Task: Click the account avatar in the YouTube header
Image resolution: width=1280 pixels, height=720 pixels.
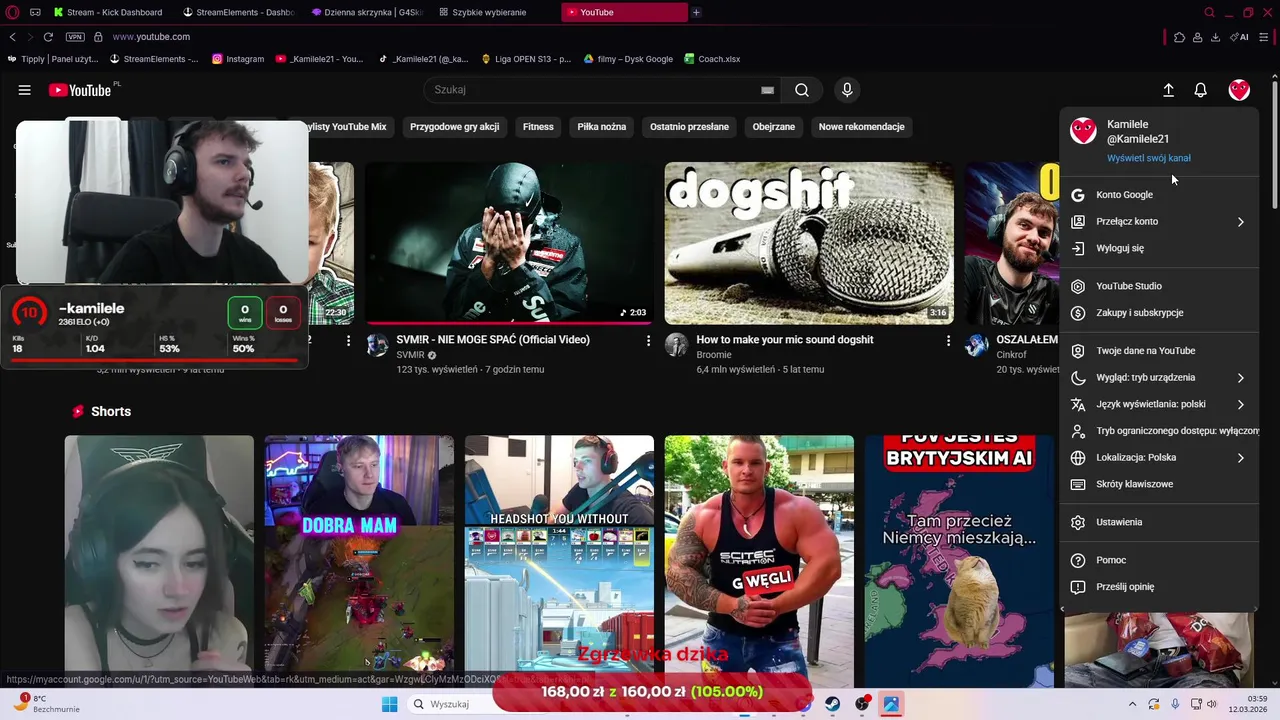Action: [1239, 90]
